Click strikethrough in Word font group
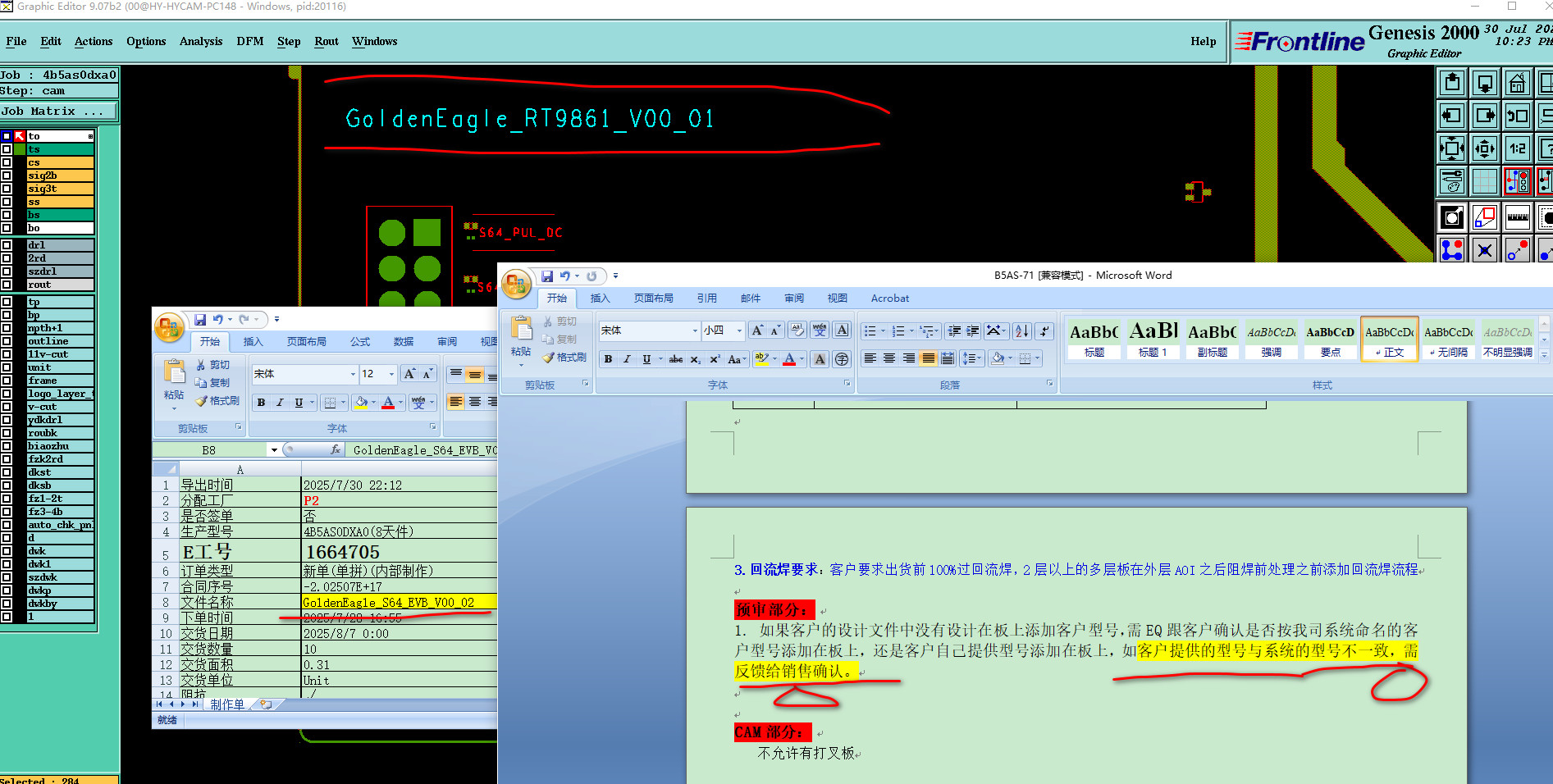This screenshot has height=784, width=1553. pos(675,358)
